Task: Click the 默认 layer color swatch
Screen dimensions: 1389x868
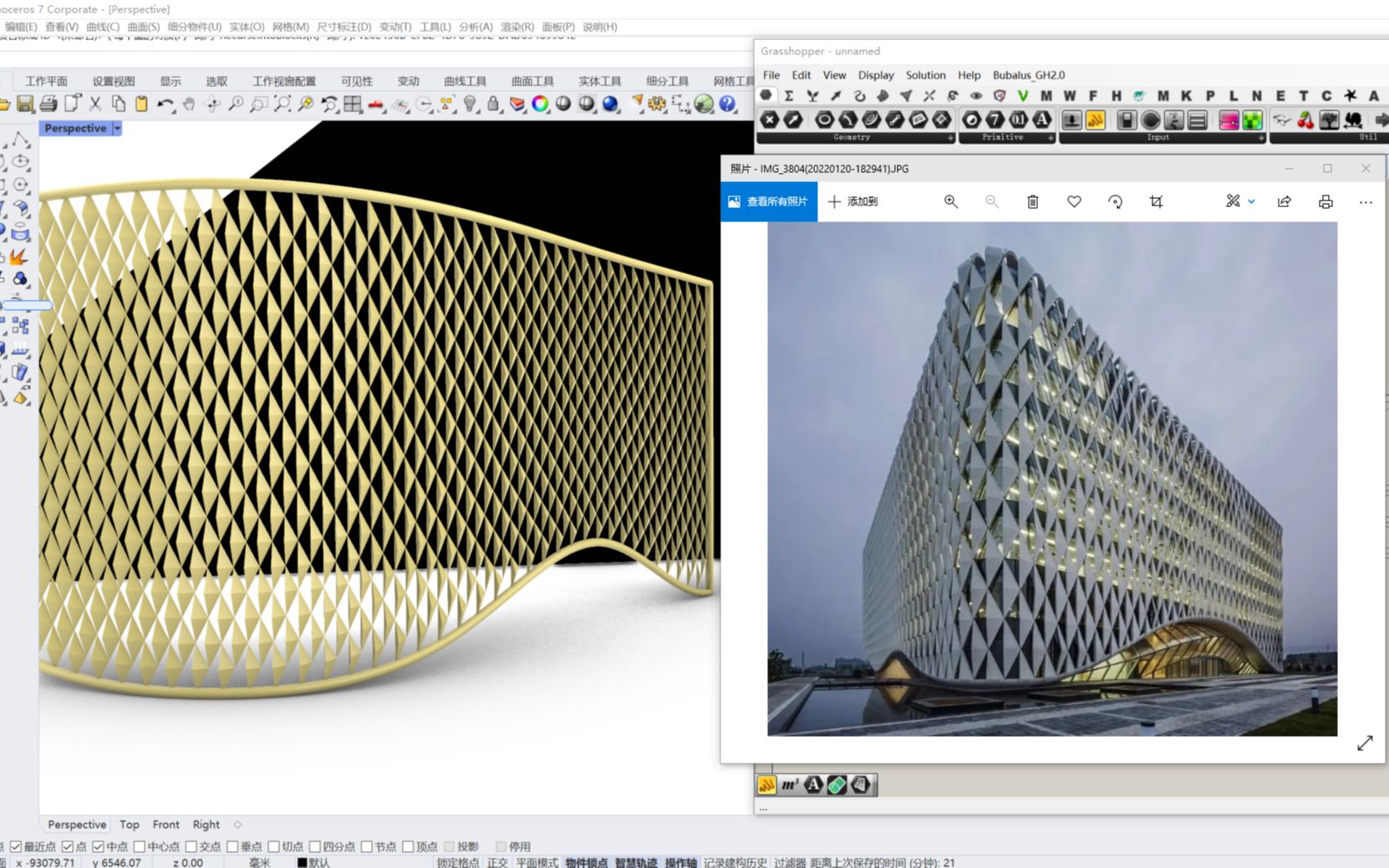Action: coord(303,862)
